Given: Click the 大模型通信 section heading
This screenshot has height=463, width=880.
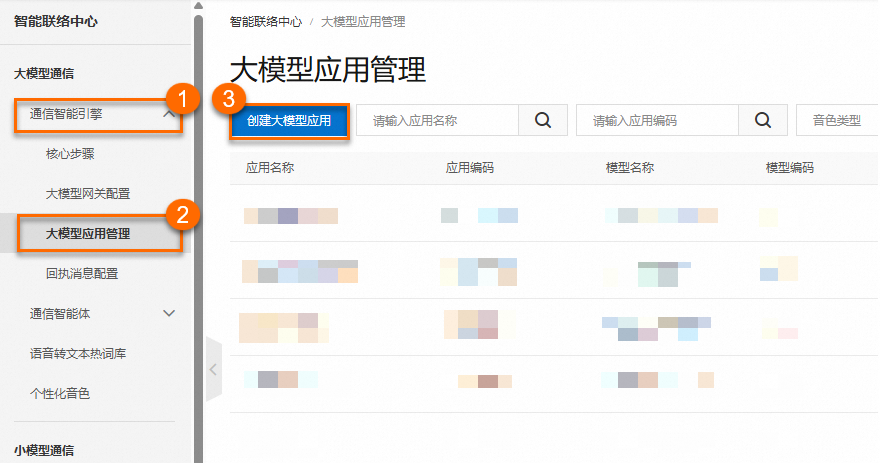Looking at the screenshot, I should pos(44,74).
